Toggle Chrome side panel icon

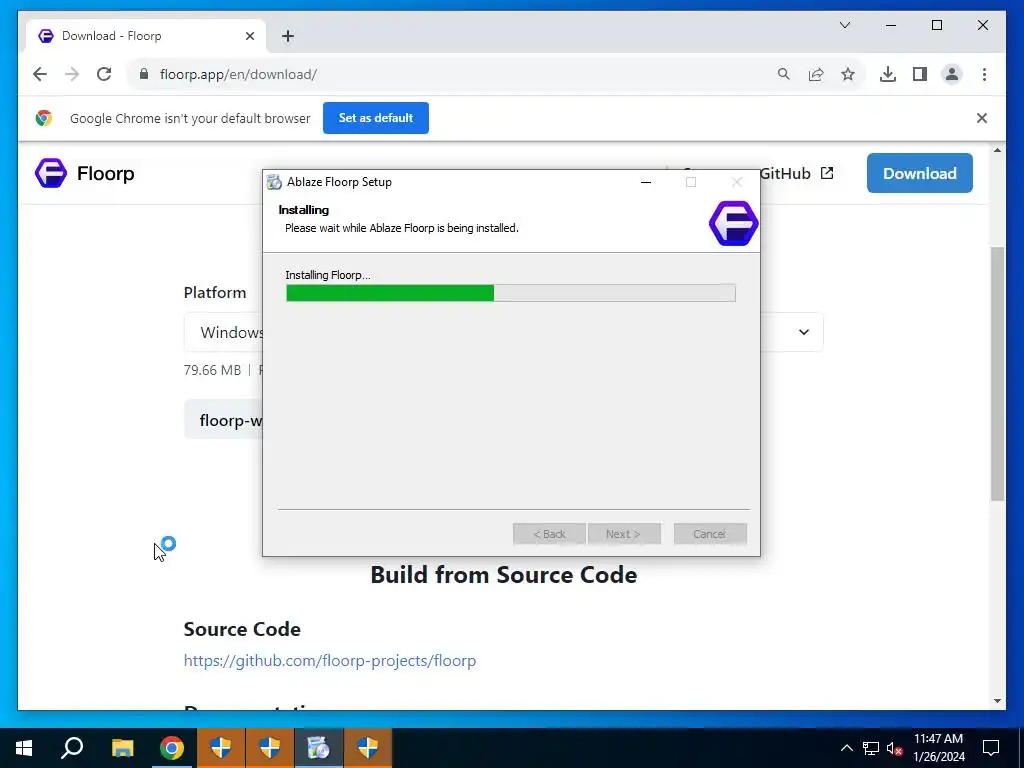(920, 74)
